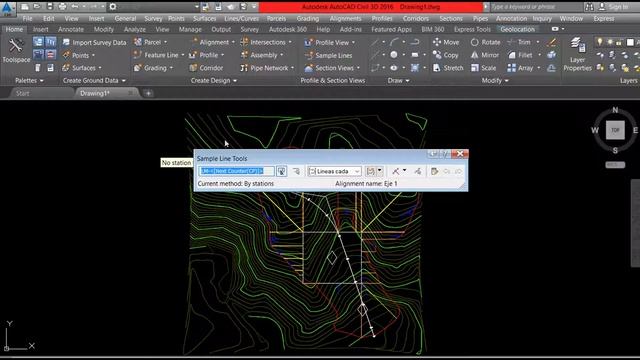Select the Drawing1* file tab

pyautogui.click(x=95, y=93)
